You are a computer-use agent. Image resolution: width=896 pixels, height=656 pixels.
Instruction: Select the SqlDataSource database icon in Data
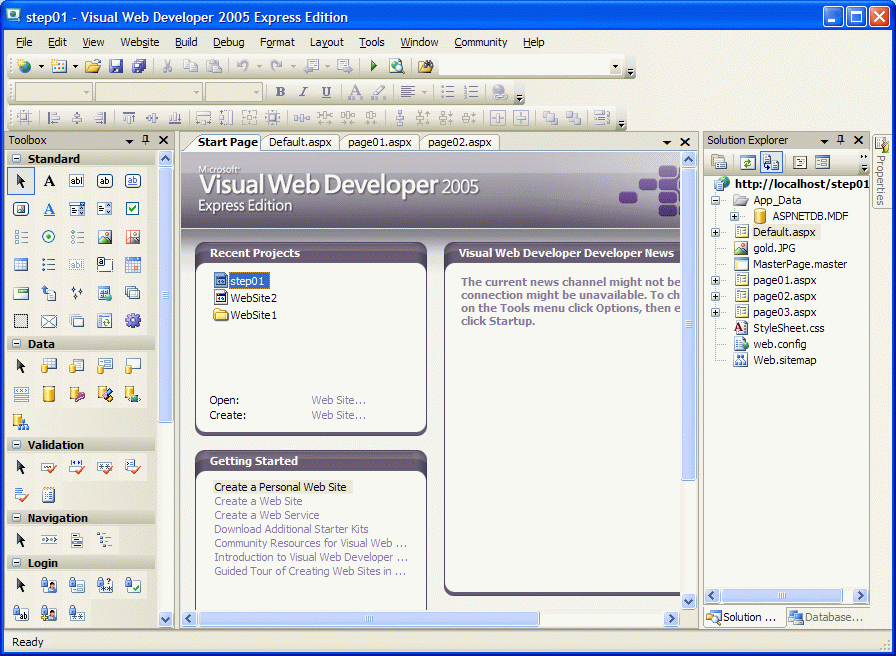(x=49, y=394)
